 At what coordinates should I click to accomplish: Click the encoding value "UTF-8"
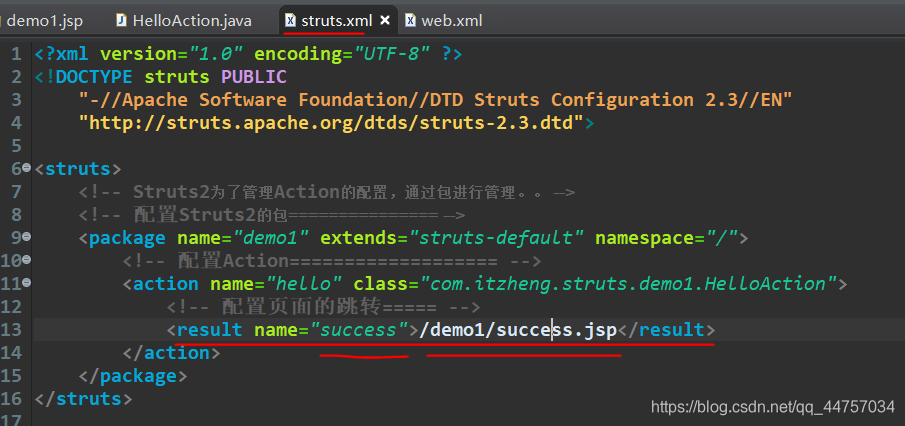[x=391, y=54]
